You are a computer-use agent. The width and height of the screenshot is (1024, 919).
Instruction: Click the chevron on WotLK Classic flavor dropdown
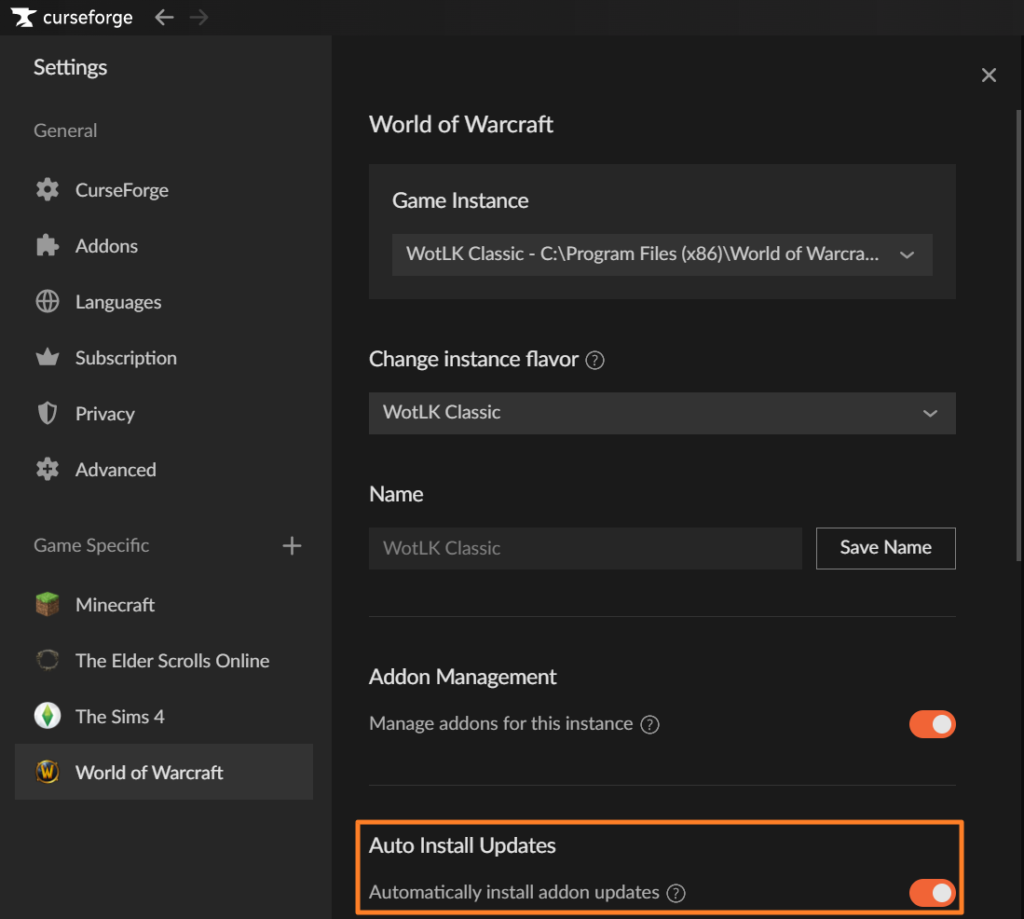930,413
